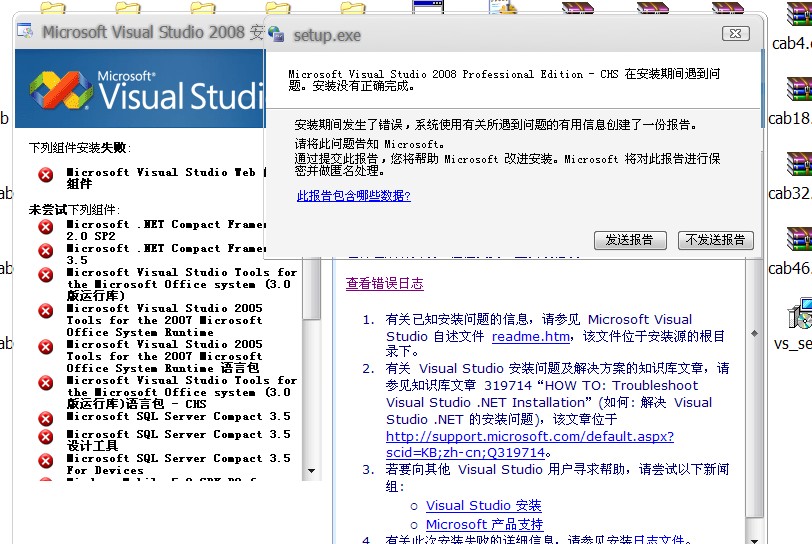Select the cab18 archive icon on desktop
The width and height of the screenshot is (812, 544).
(799, 89)
